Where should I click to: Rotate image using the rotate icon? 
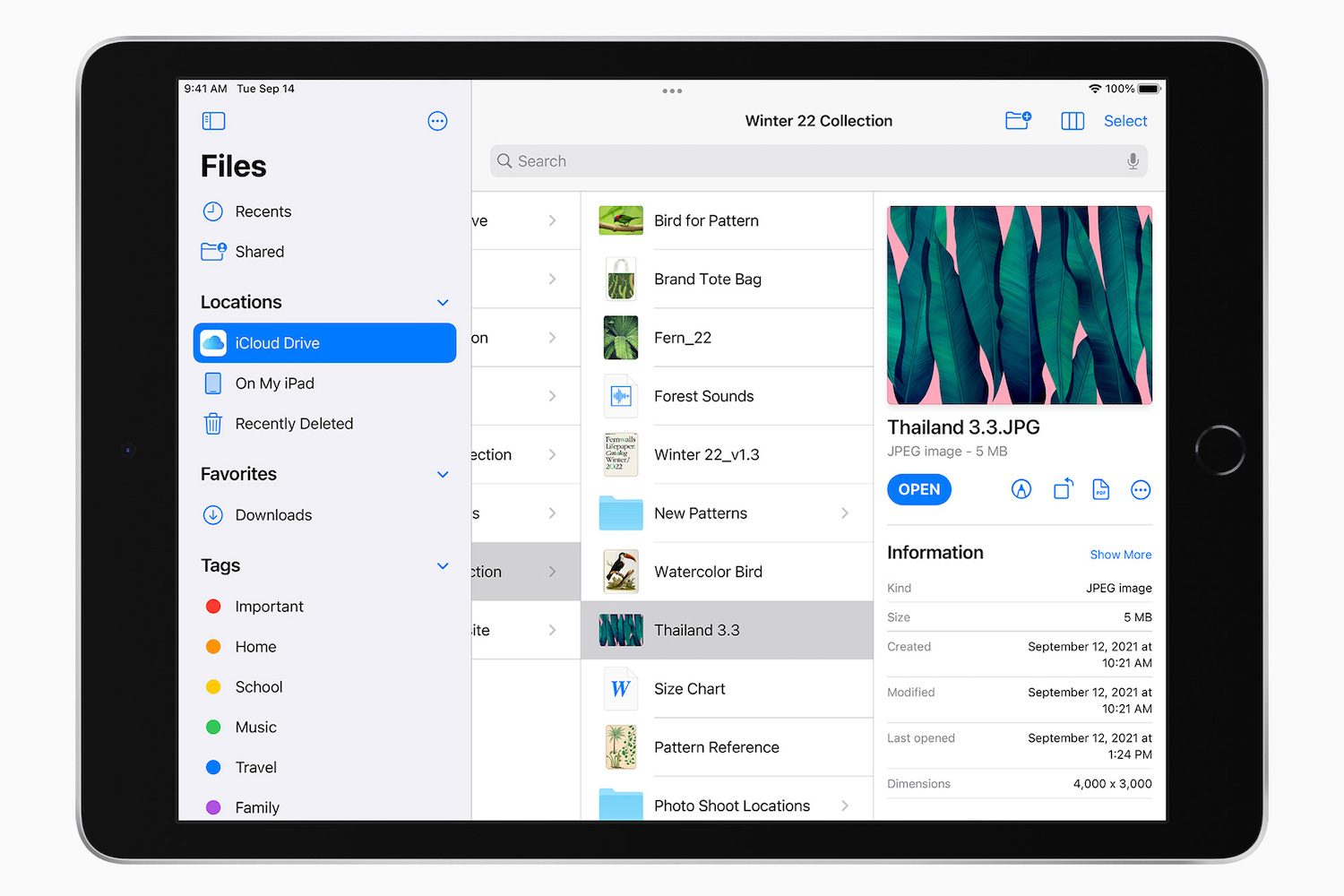1063,489
